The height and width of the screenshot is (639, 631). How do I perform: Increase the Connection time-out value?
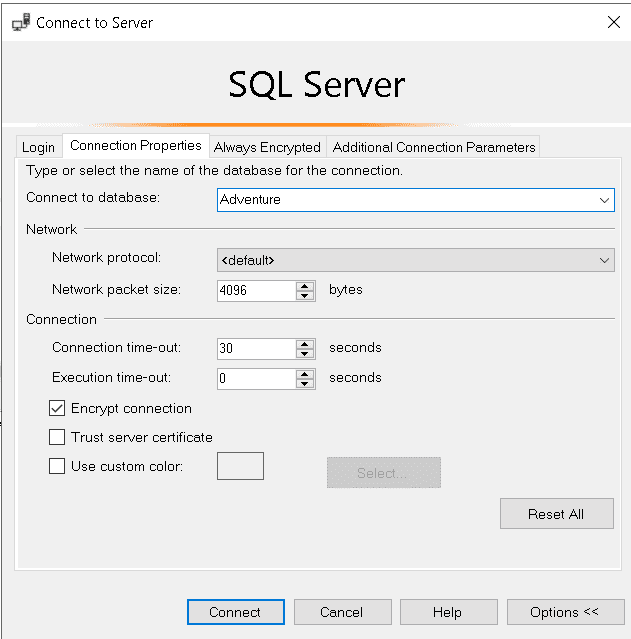point(304,344)
